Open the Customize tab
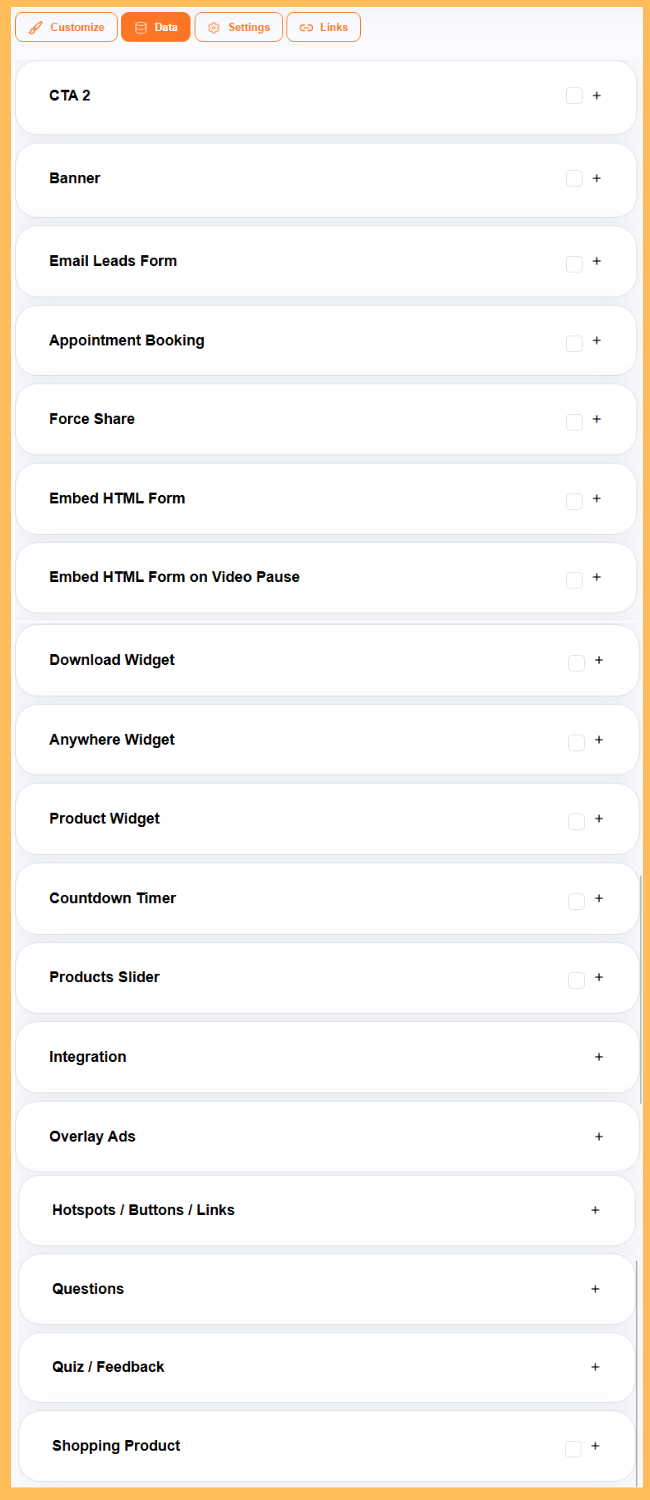 coord(66,28)
